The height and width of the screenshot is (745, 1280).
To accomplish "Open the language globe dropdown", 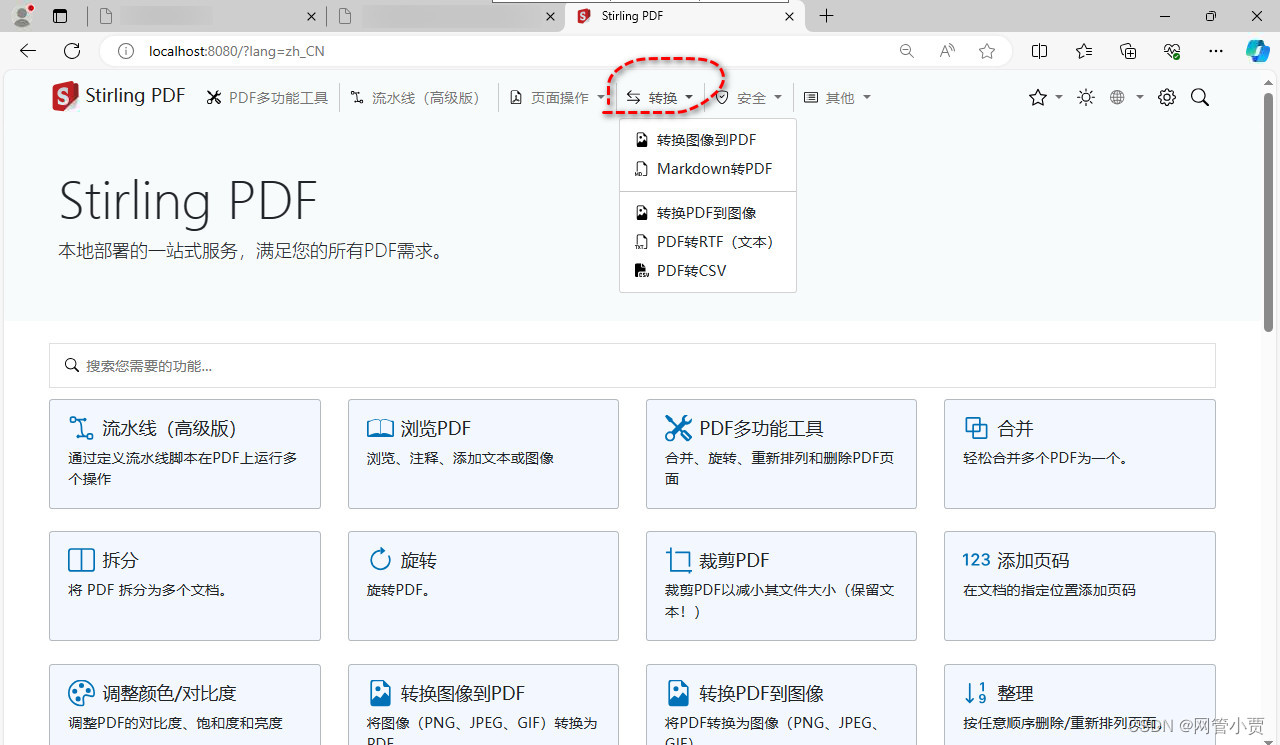I will 1126,98.
